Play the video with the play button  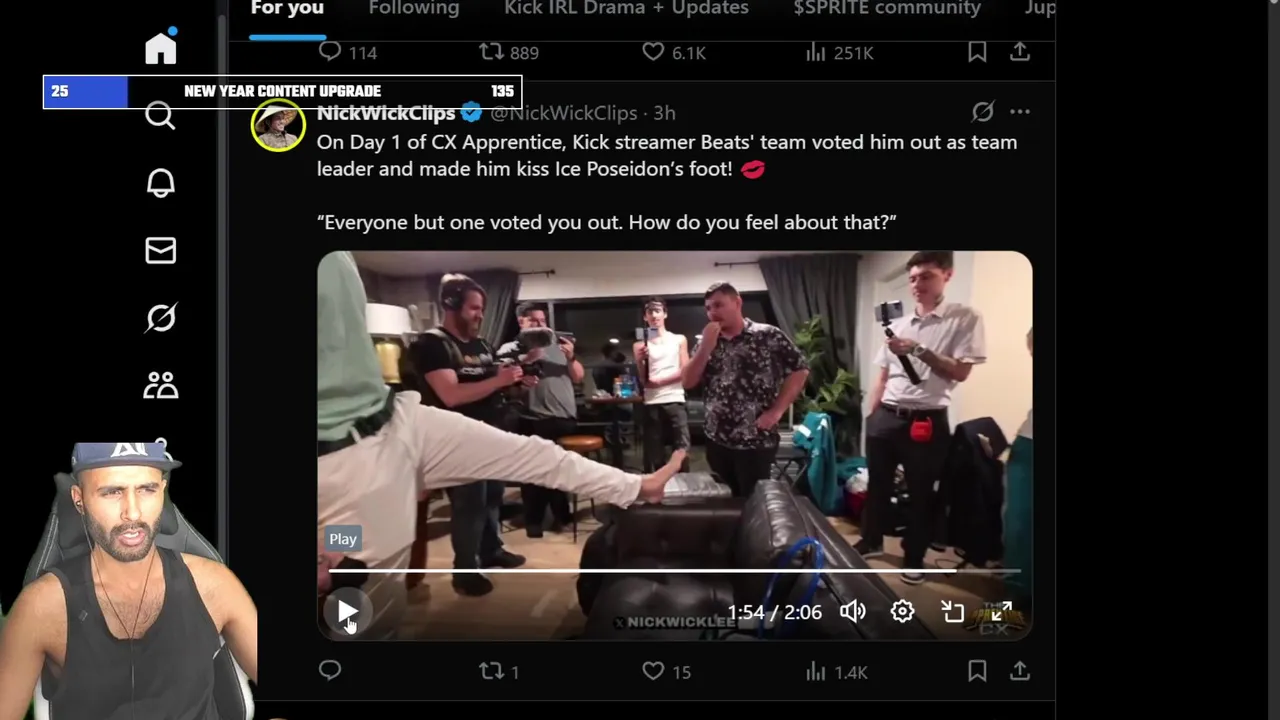pos(347,611)
